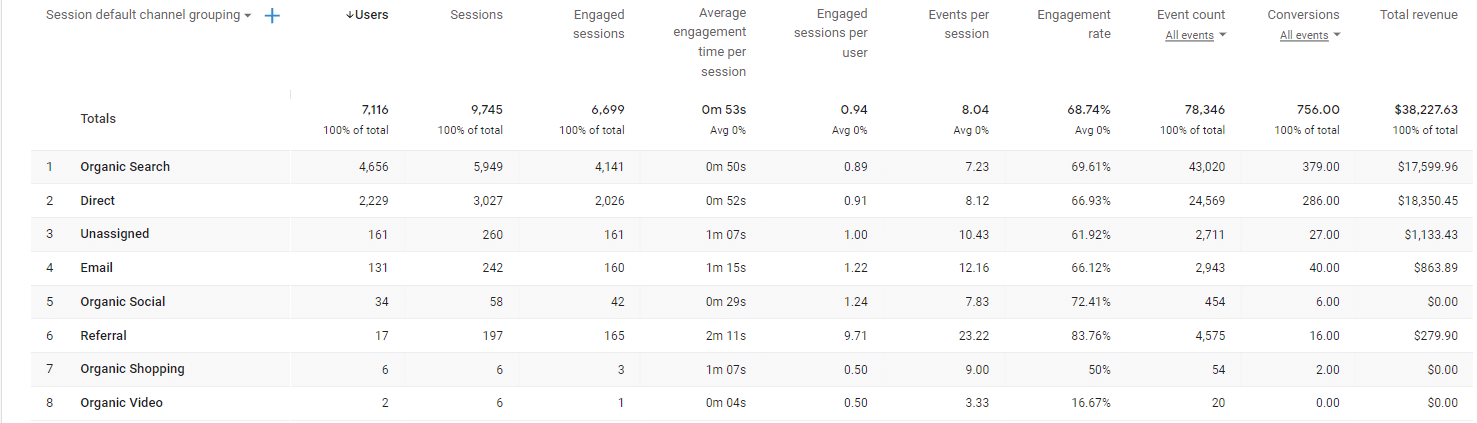Expand Event count All events dropdown
Screen dimensions: 1477x423
(x=1195, y=36)
